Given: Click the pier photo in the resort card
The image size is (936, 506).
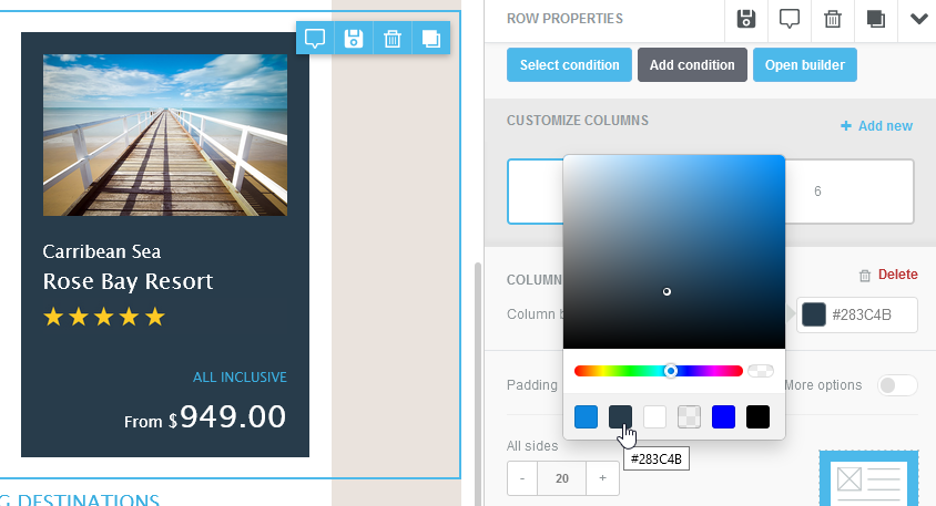Looking at the screenshot, I should click(x=165, y=135).
